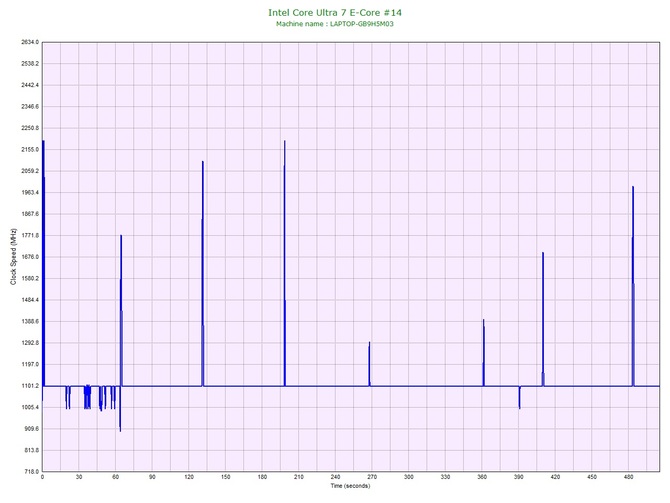Image resolution: width=670 pixels, height=503 pixels.
Task: Click the 450 seconds x-axis tick label
Action: coord(592,477)
